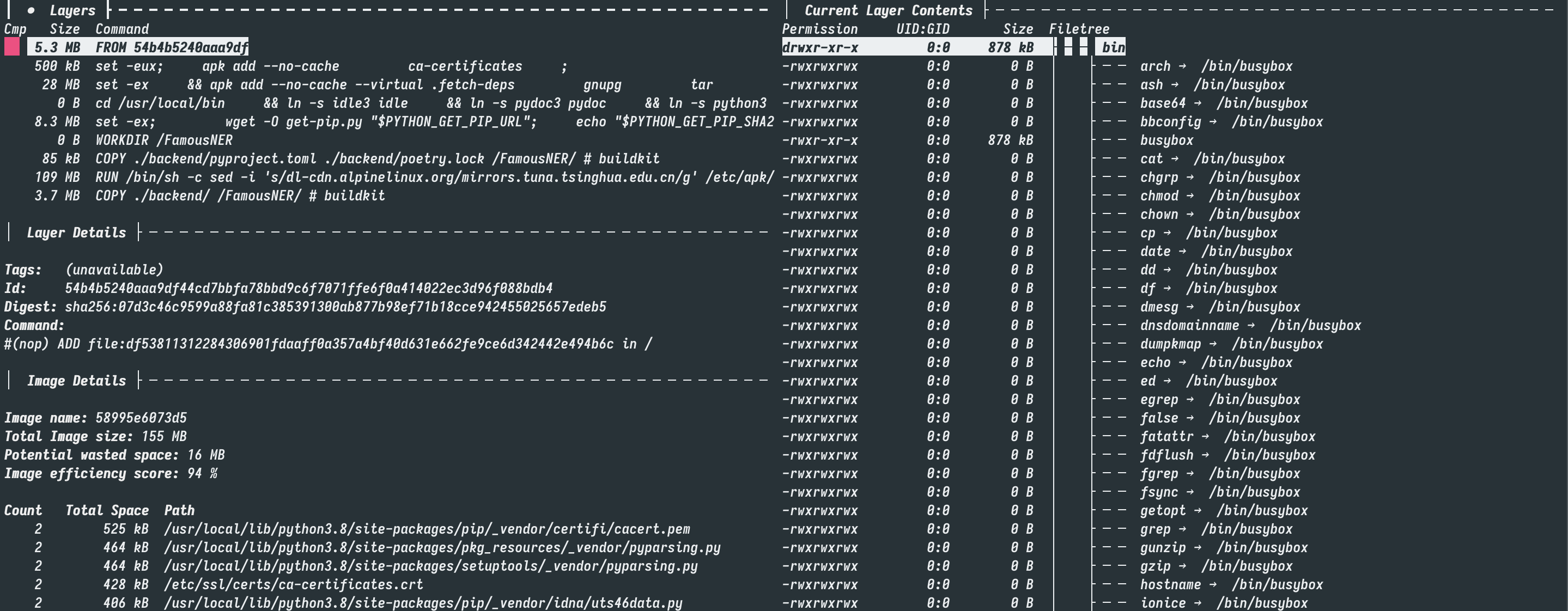Click the pink Cmp indicator square
The height and width of the screenshot is (611, 1568).
pos(11,47)
